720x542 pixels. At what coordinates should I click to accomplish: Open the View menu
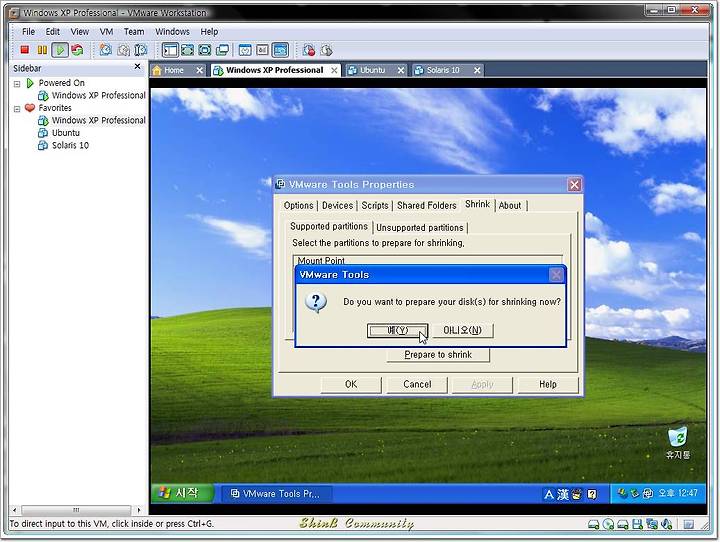(79, 32)
